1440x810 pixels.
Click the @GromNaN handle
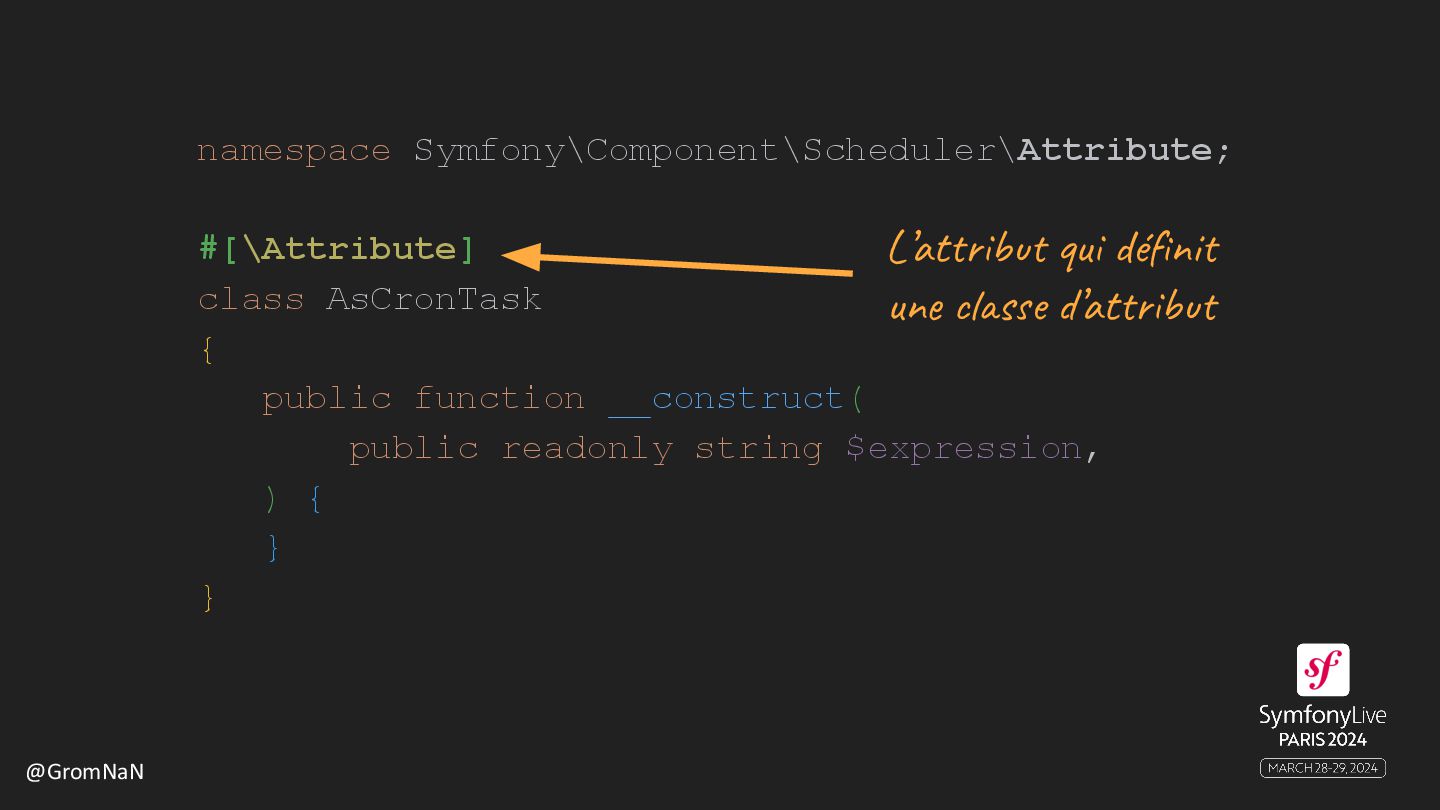[85, 772]
